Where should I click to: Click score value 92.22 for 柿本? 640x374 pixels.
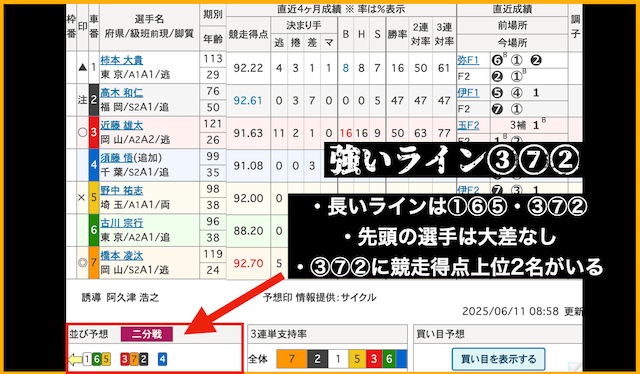[x=248, y=68]
